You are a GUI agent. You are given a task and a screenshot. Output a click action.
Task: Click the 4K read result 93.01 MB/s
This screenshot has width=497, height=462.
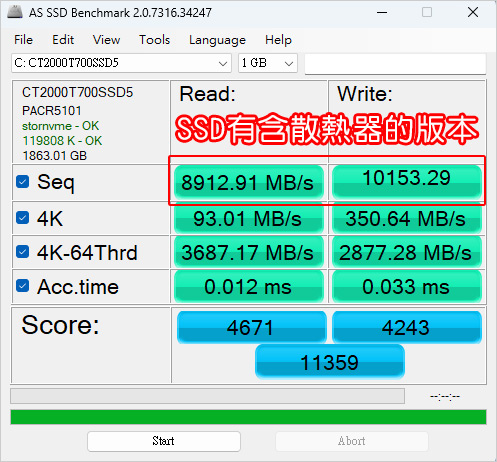tap(249, 218)
